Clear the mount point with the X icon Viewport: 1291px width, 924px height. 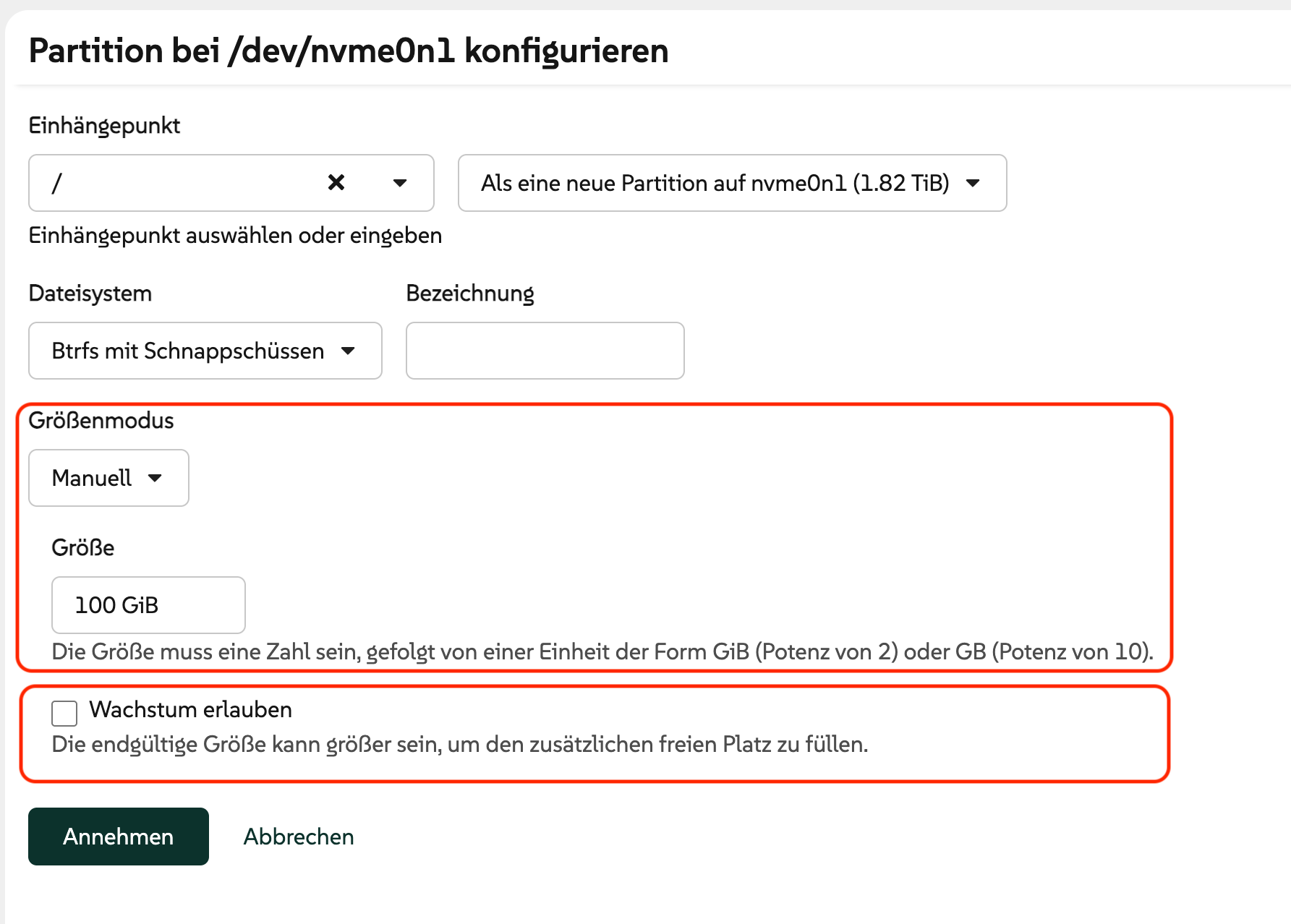pyautogui.click(x=336, y=182)
